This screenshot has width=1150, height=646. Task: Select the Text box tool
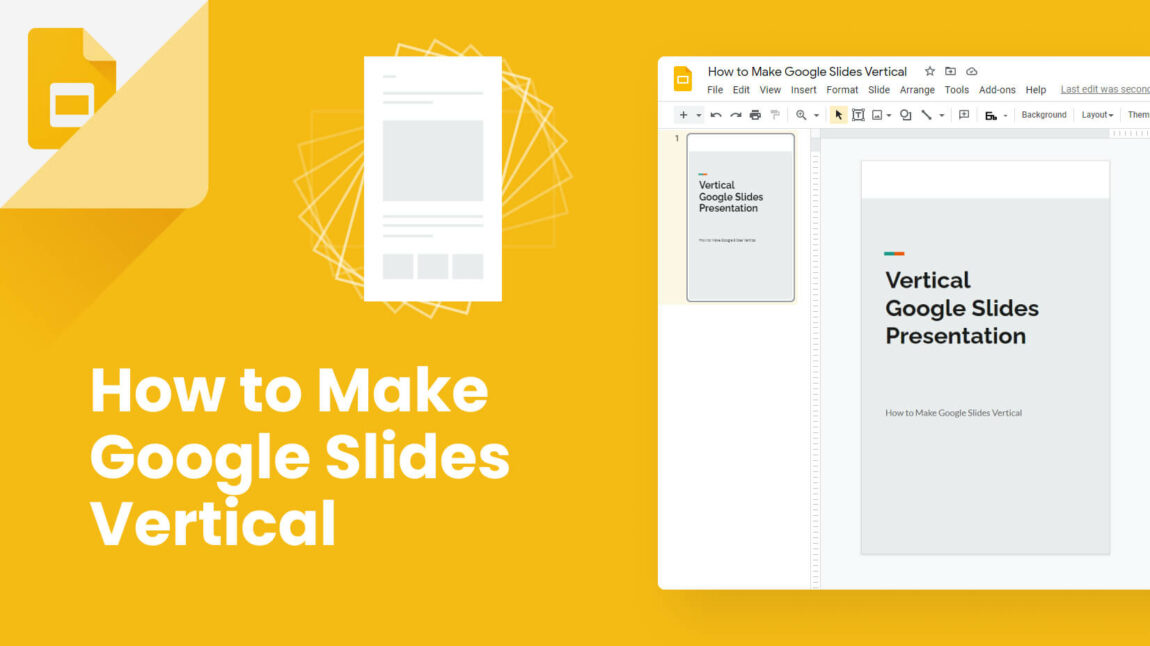pos(857,114)
